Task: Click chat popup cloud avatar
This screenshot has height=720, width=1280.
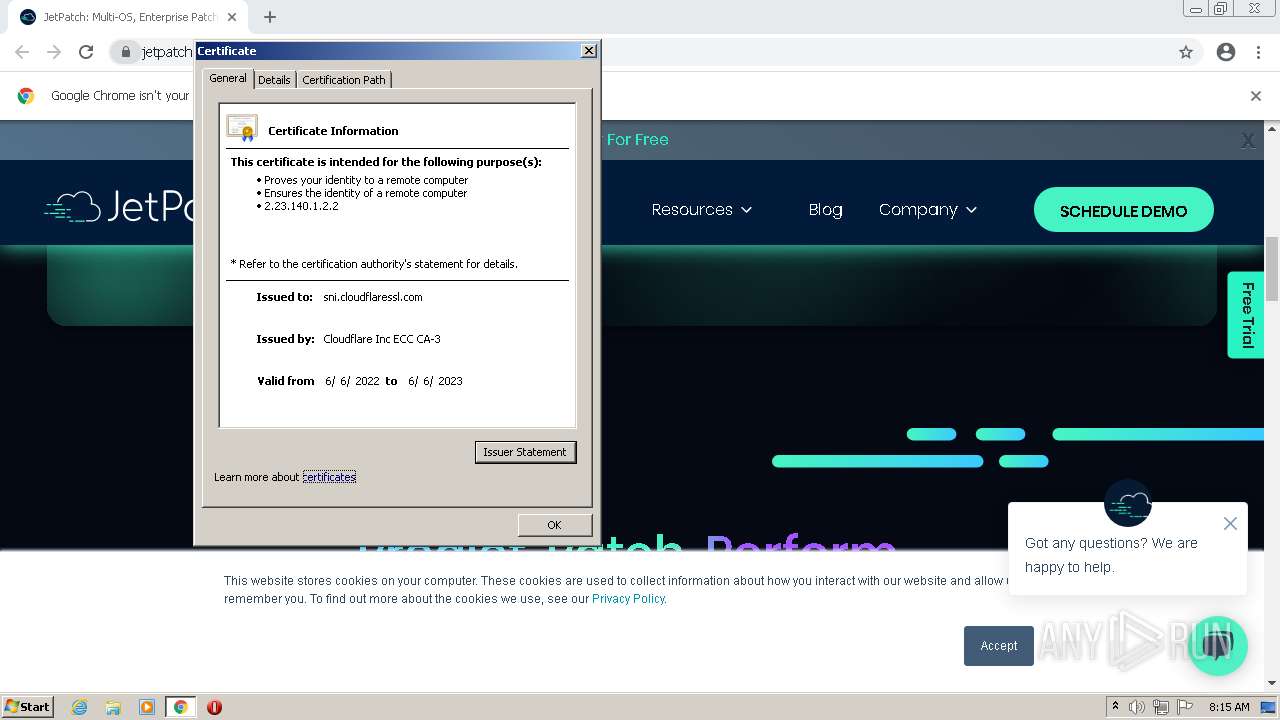Action: [1128, 503]
